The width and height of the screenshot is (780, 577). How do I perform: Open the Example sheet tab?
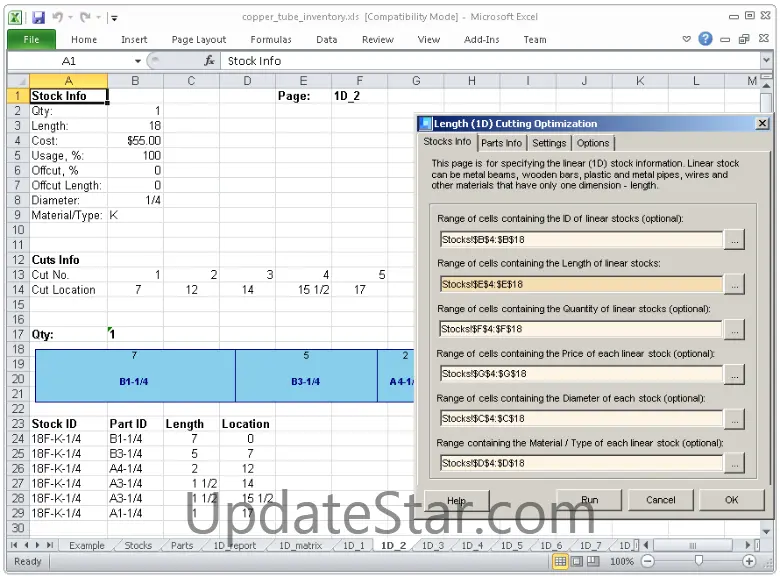[x=87, y=546]
